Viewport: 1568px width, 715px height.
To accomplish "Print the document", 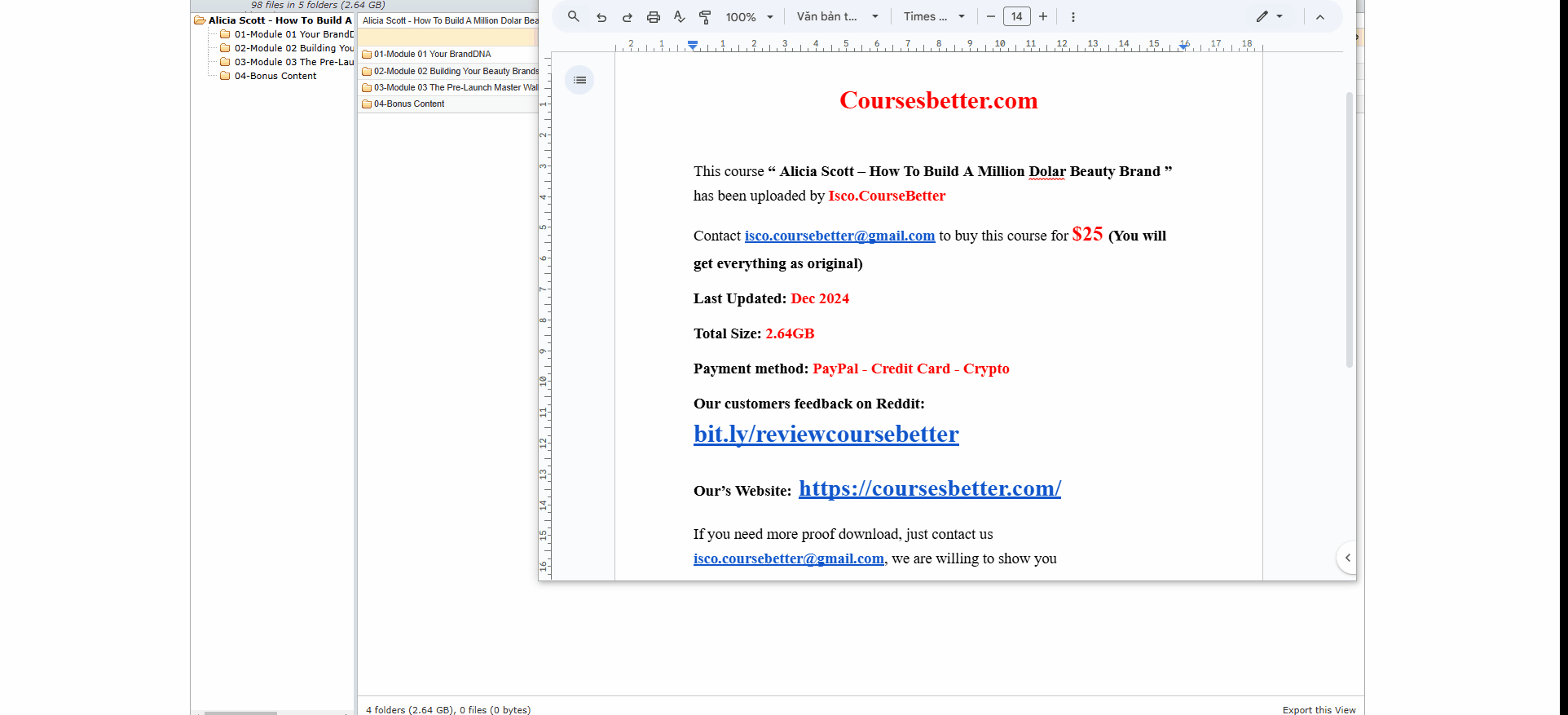I will (653, 17).
